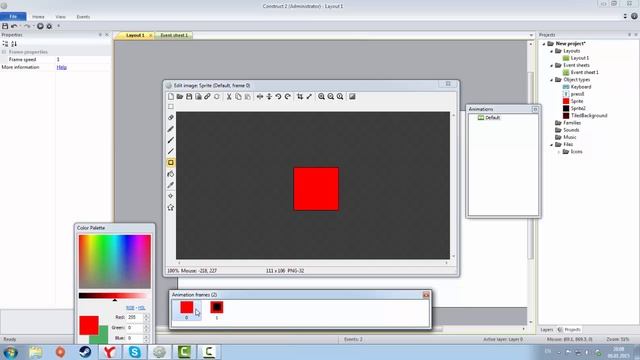Click the Undo arrow in quick access bar
640x360 pixels.
(x=14, y=26)
